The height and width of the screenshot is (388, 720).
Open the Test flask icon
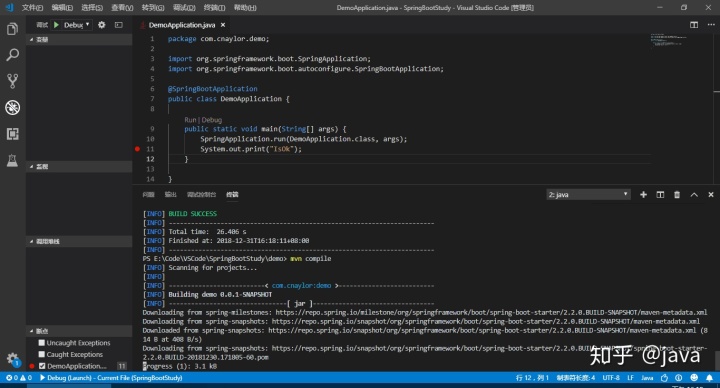[12, 160]
